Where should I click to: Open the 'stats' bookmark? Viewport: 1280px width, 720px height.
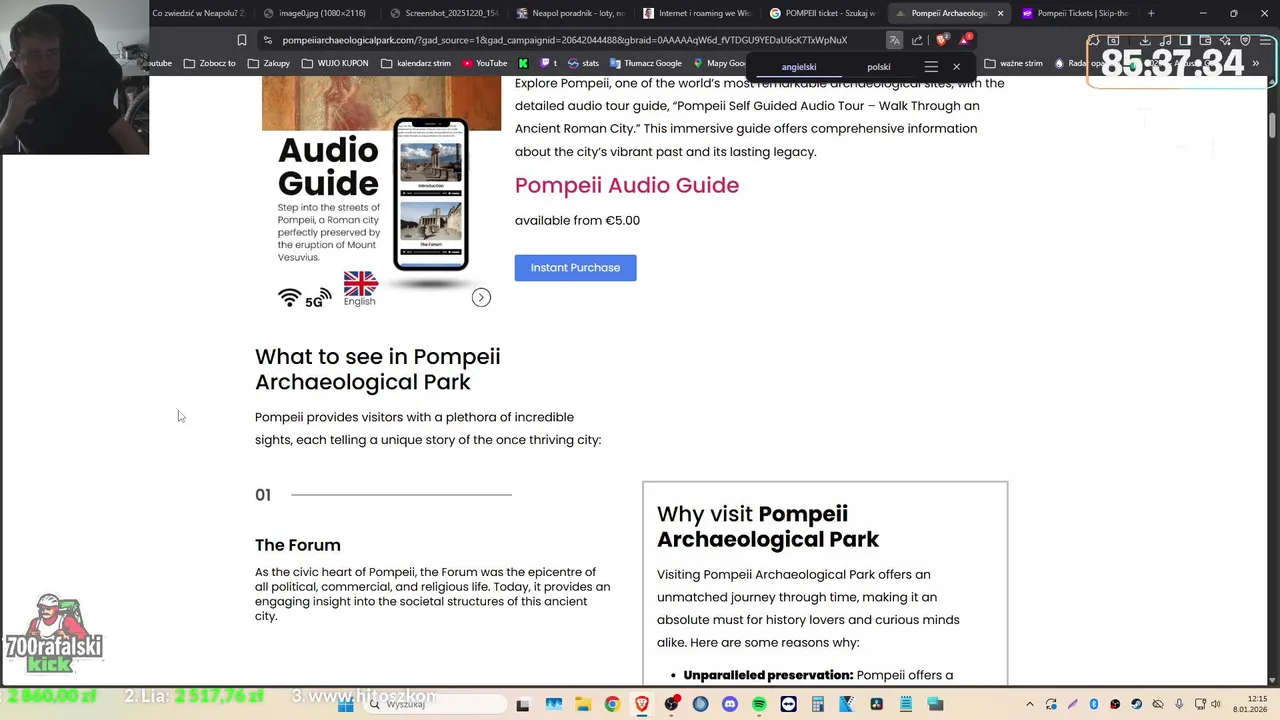(x=584, y=63)
